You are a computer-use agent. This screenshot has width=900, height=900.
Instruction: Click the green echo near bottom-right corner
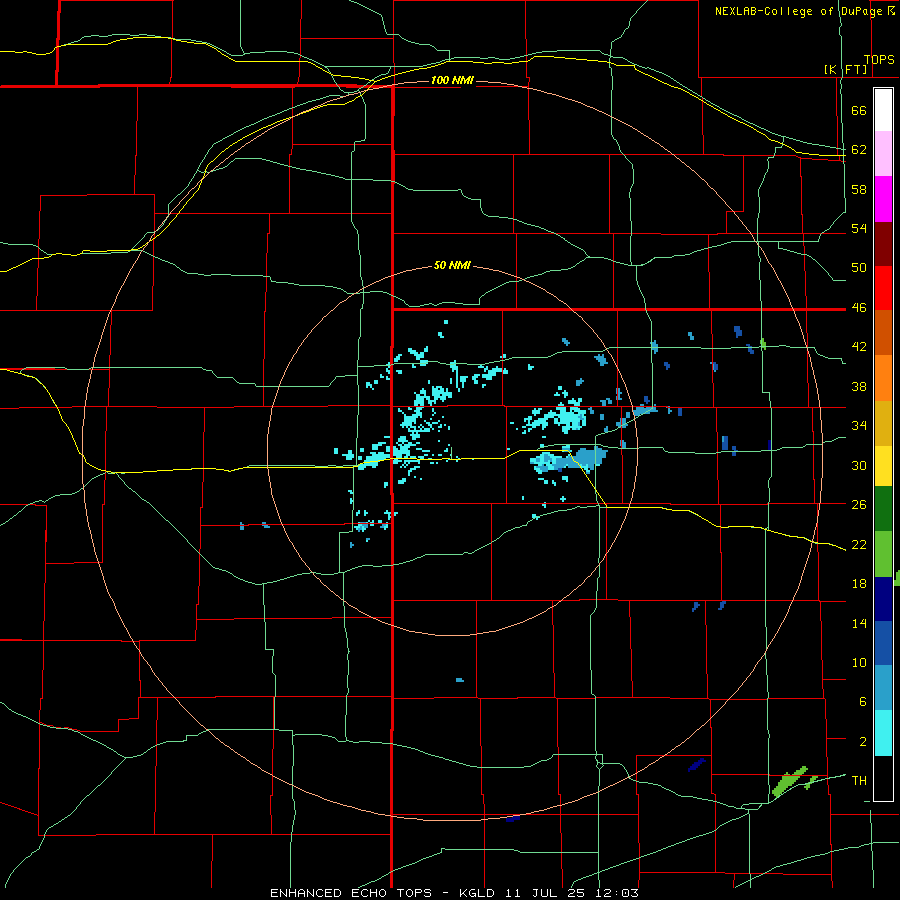click(790, 782)
